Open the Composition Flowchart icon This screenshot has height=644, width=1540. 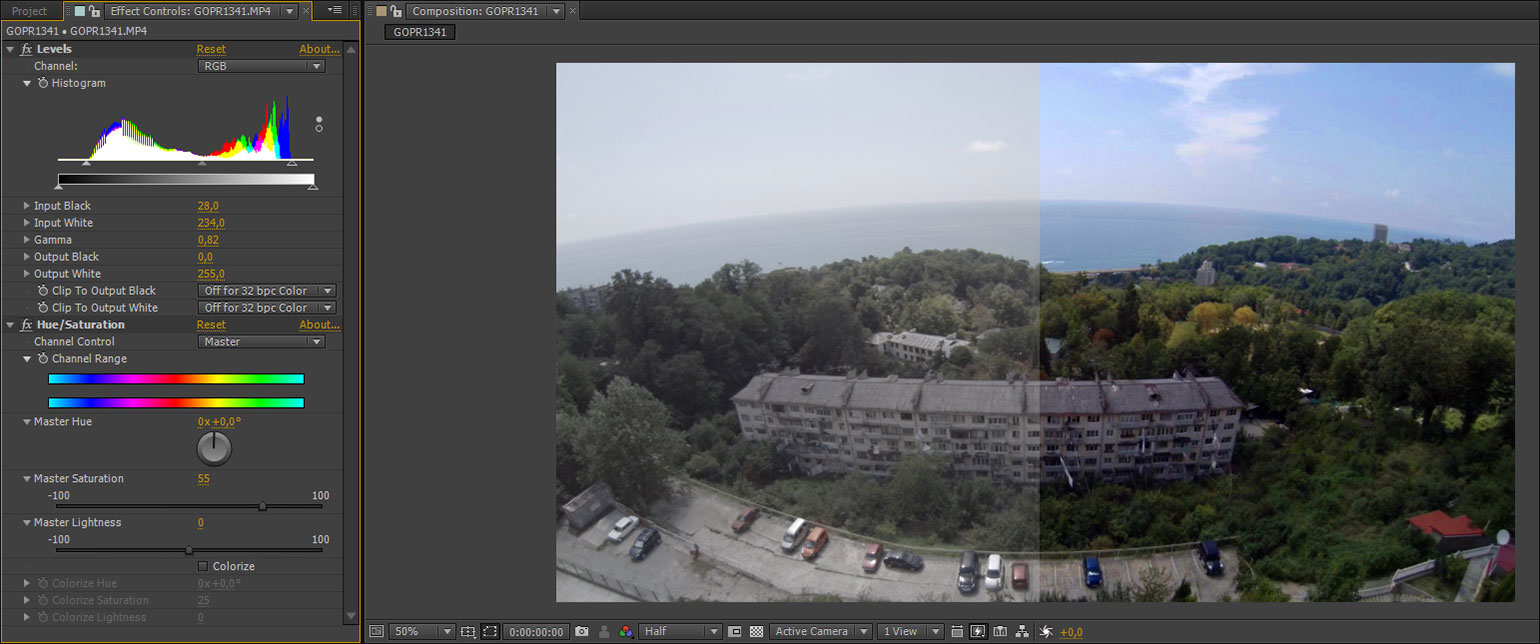tap(1022, 632)
